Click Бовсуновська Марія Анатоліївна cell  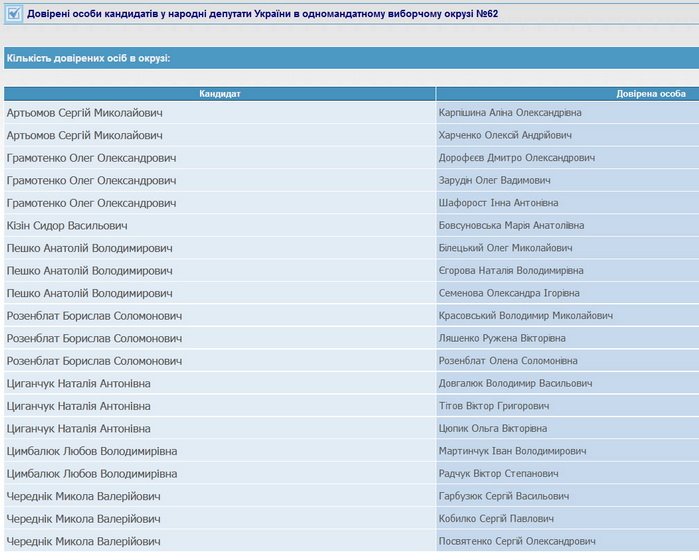511,225
